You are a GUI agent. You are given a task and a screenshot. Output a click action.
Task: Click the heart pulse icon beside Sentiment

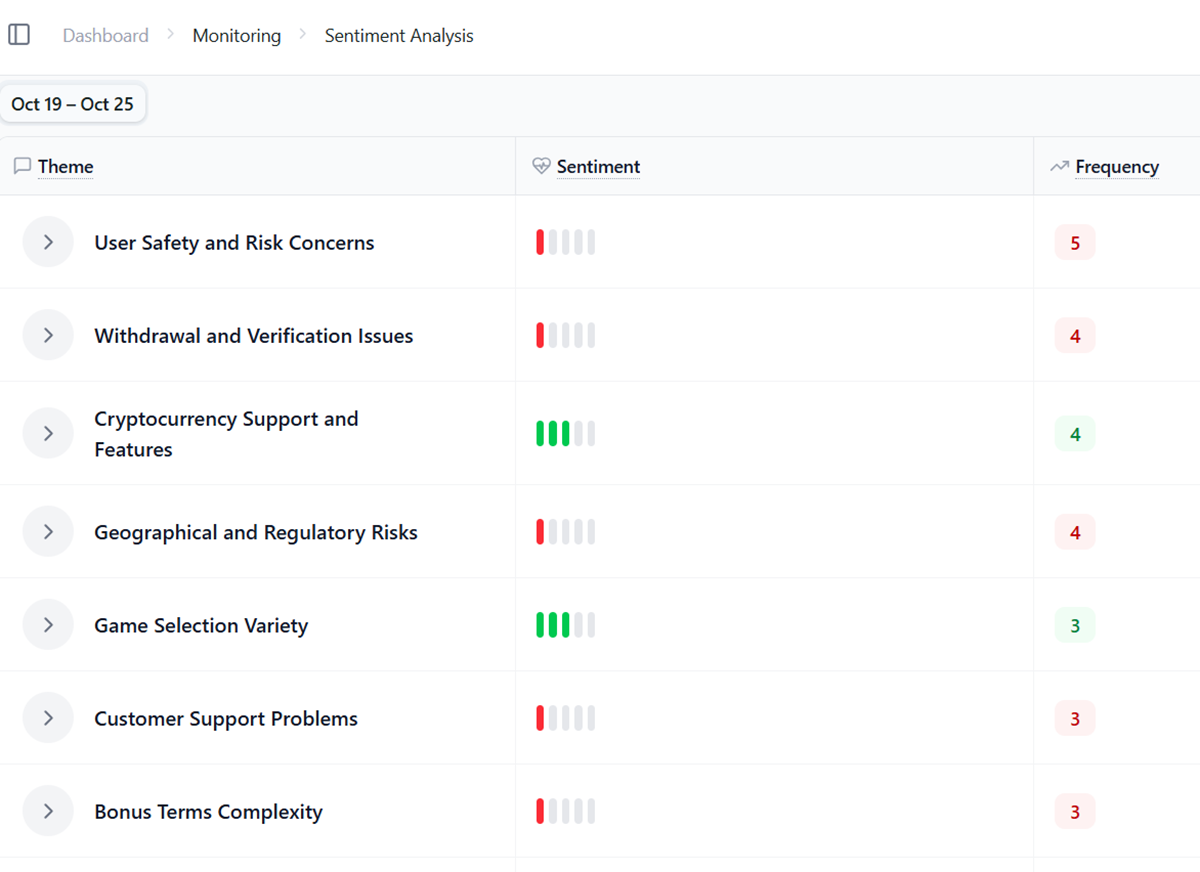tap(541, 166)
